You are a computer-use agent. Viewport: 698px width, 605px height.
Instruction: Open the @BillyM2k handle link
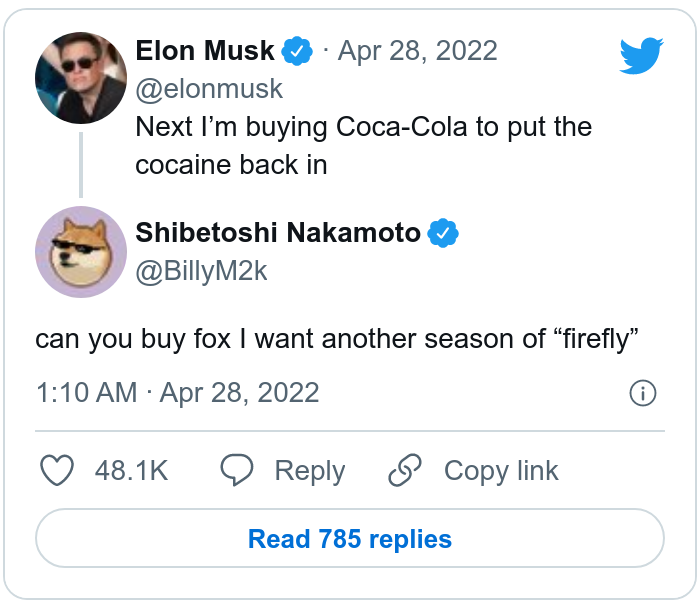pos(201,271)
